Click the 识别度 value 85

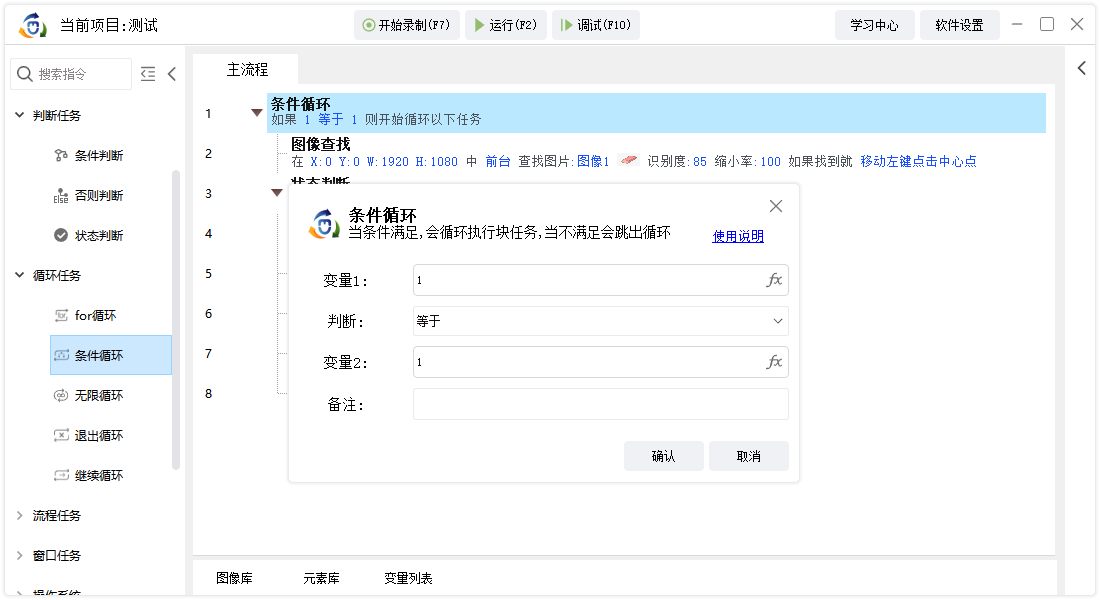(700, 161)
